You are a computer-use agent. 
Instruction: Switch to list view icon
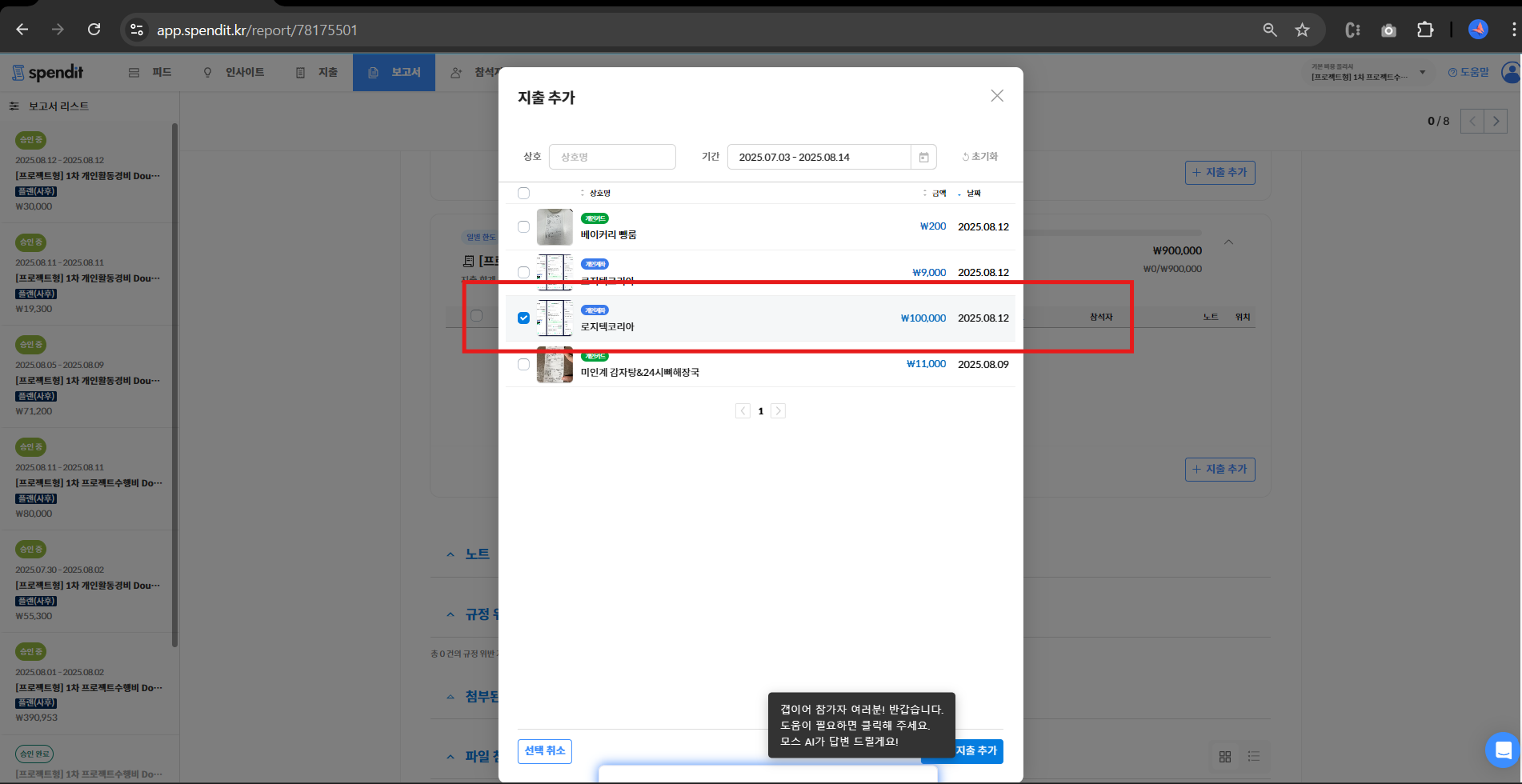click(1254, 756)
